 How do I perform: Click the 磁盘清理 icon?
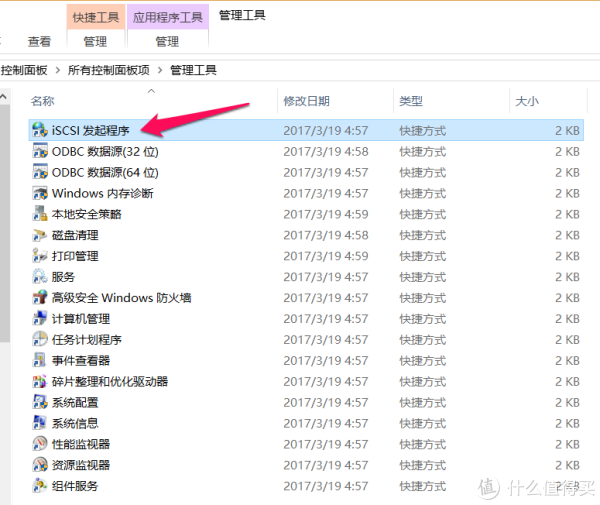coord(40,235)
